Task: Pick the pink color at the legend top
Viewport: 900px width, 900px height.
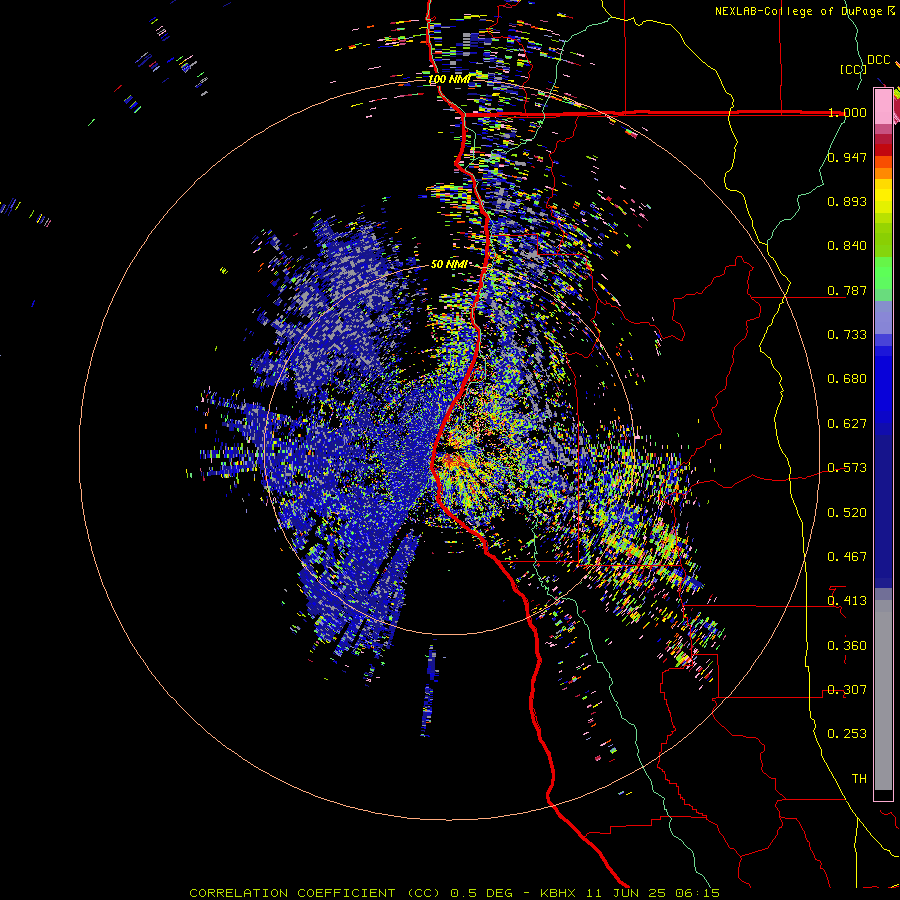Action: tap(883, 106)
